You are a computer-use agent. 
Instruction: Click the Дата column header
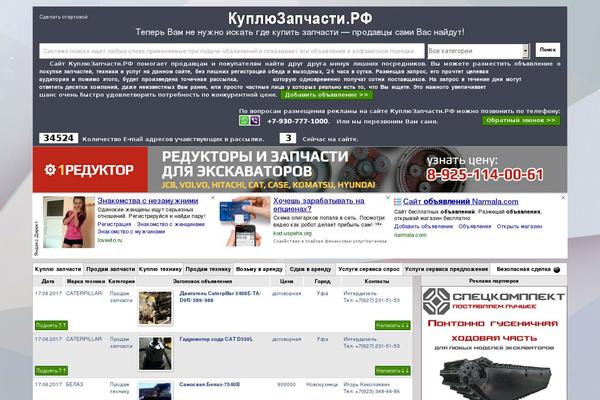(48, 281)
